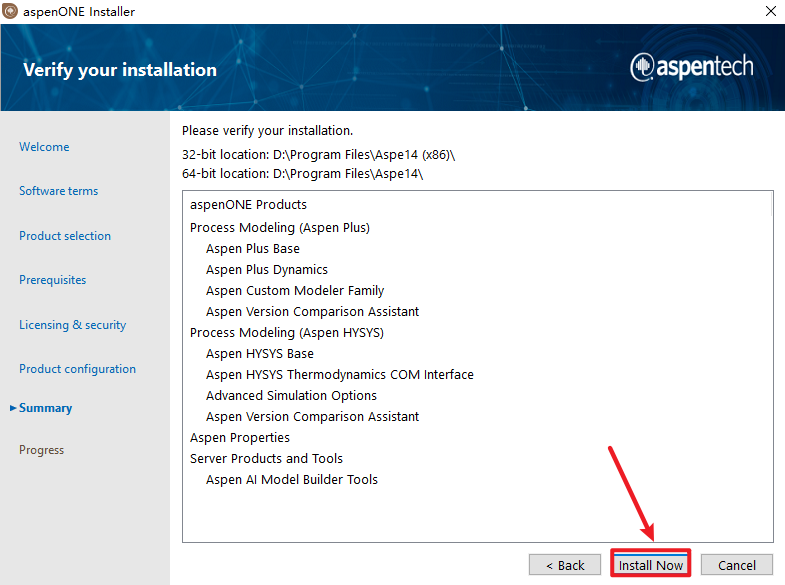Select Aspen AI Model Builder Tools
The image size is (785, 585).
(x=292, y=480)
